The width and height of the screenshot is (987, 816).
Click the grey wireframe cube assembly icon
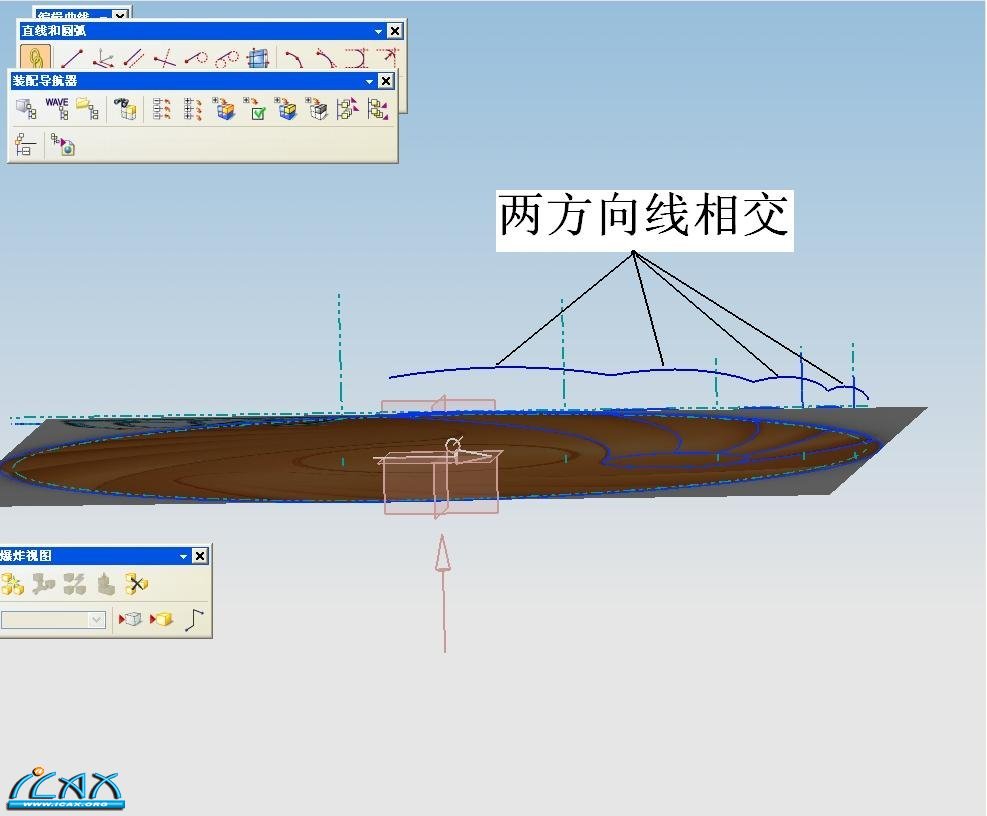click(x=317, y=109)
